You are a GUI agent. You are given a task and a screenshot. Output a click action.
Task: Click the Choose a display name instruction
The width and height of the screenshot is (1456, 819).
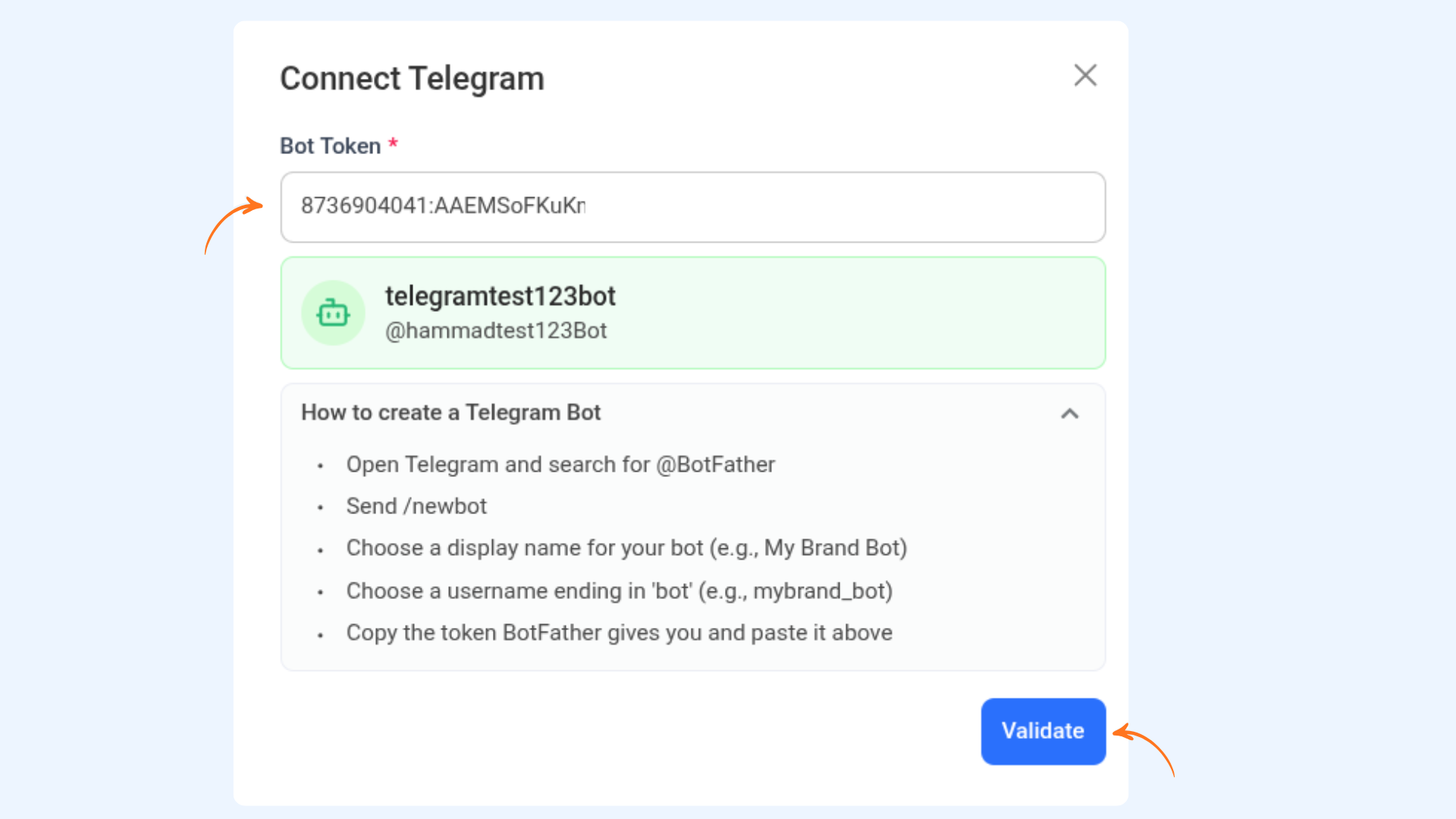(x=626, y=548)
